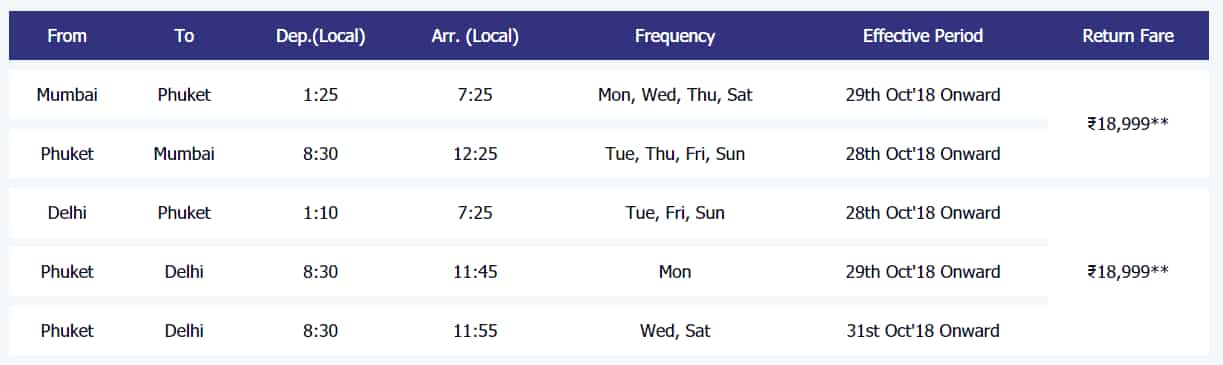
Task: Click the Mumbai–Phuket ₹18,999 return fare
Action: [1128, 124]
